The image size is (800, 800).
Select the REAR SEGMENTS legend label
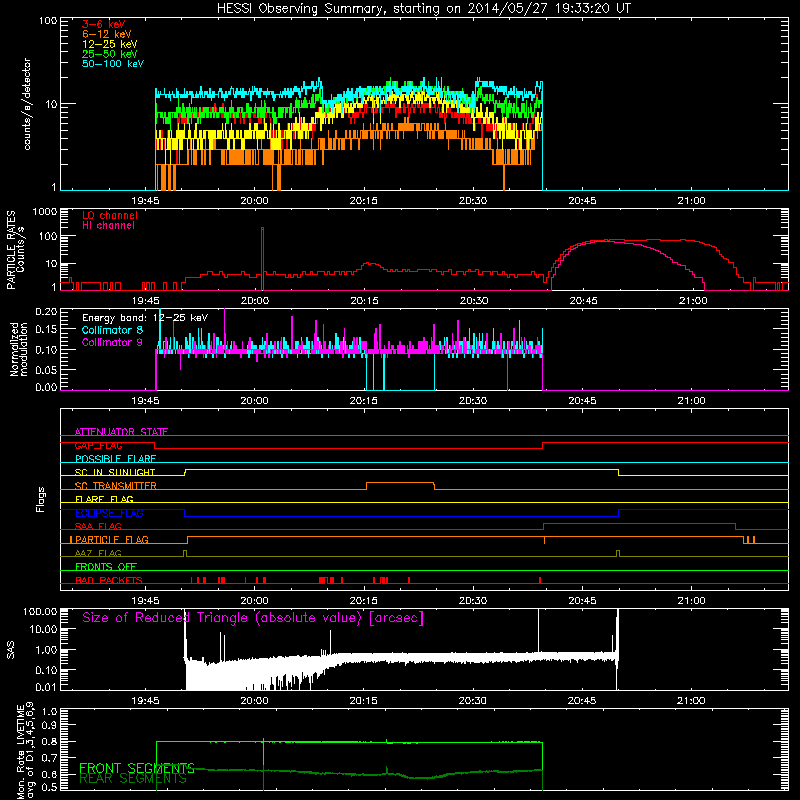click(133, 779)
